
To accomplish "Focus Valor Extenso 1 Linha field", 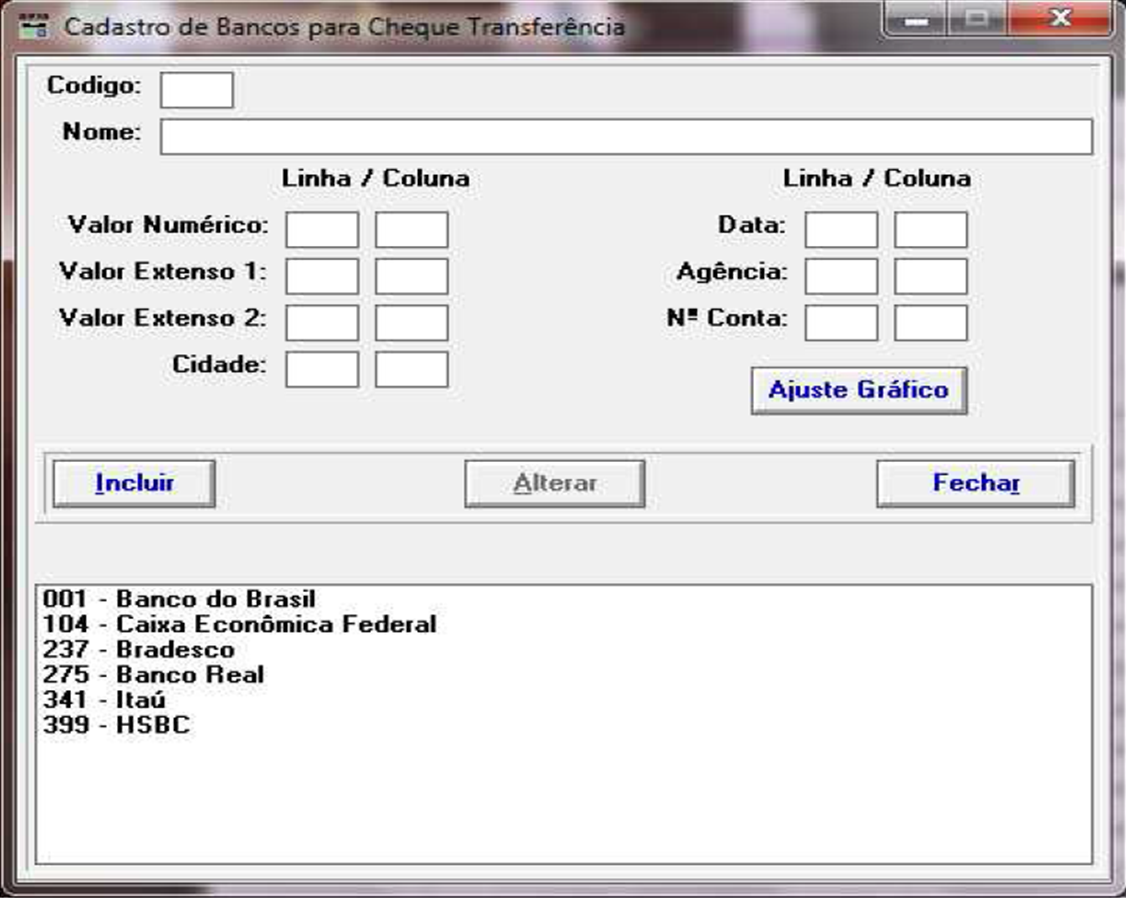I will click(x=322, y=276).
